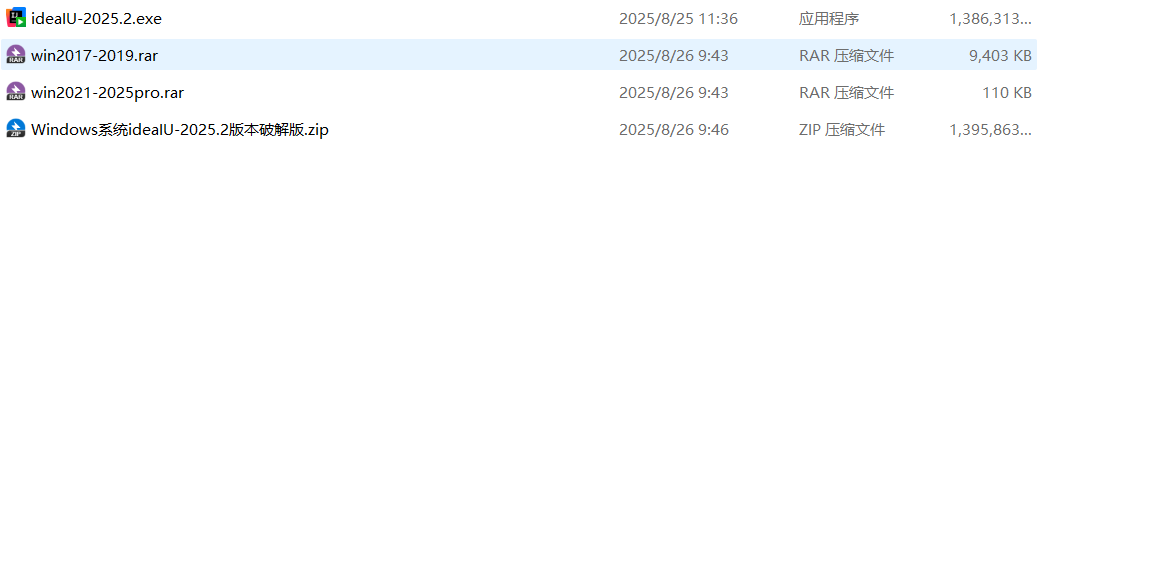This screenshot has width=1150, height=570.
Task: Click date 2025/8/26 9:43 of win2017-2019.rar
Action: (x=673, y=55)
